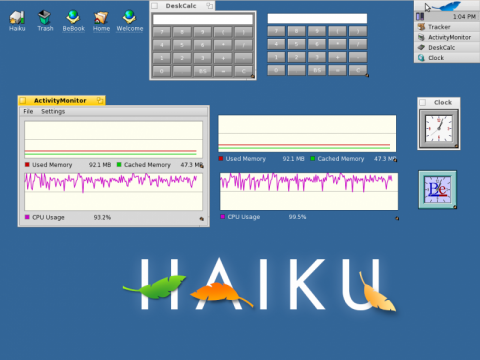
Task: Select Clock in the Deskbar
Action: (447, 58)
